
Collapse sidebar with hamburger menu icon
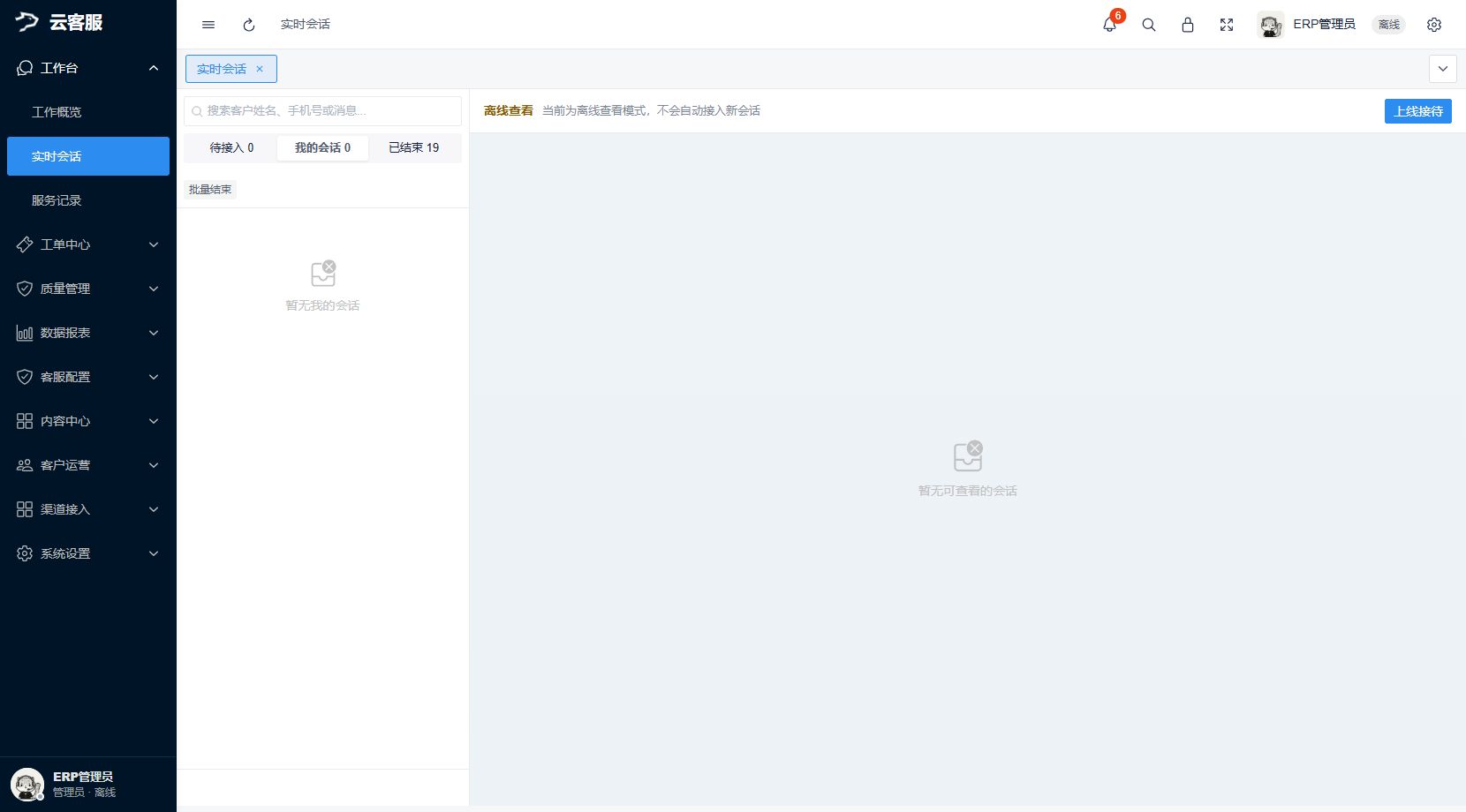pos(208,25)
